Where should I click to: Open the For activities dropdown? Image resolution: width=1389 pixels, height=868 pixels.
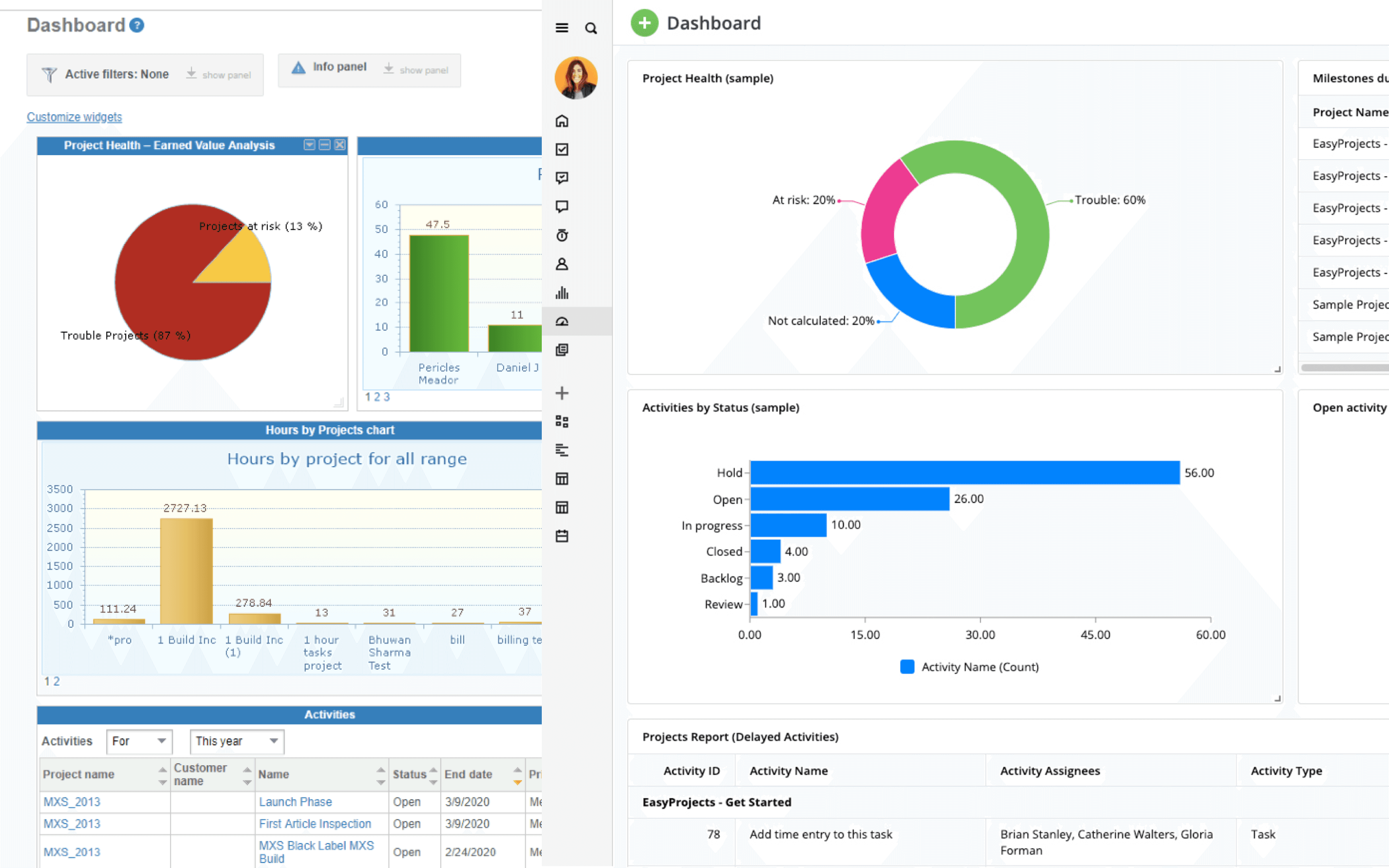[139, 741]
